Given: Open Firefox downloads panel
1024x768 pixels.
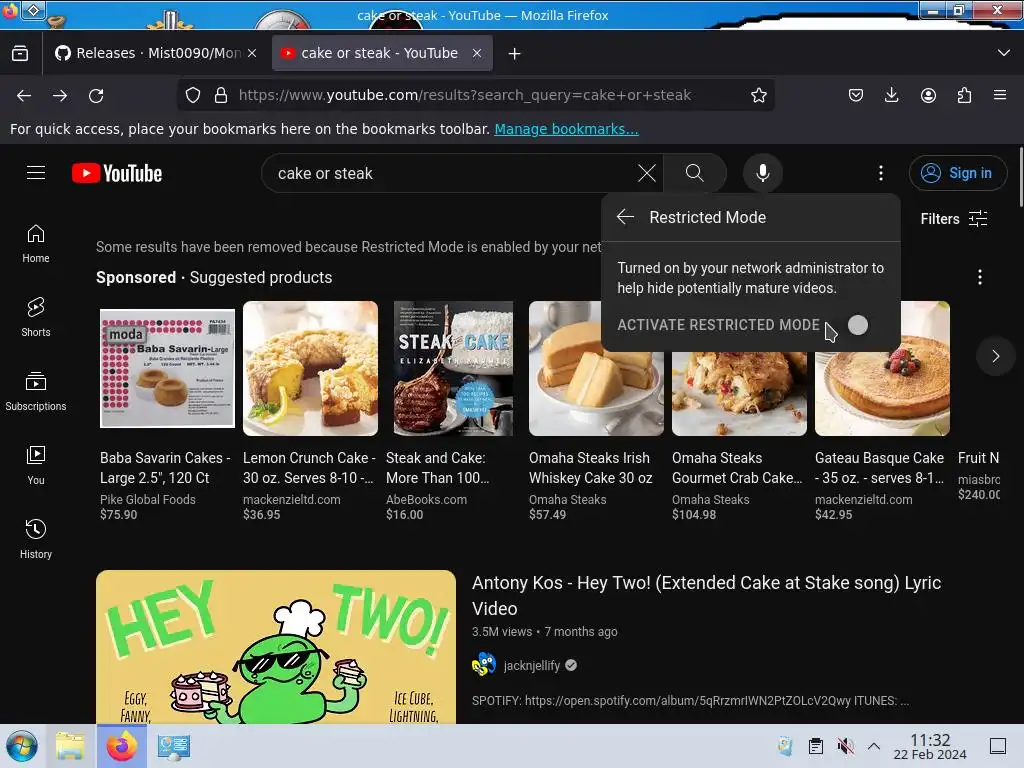Looking at the screenshot, I should click(x=891, y=95).
